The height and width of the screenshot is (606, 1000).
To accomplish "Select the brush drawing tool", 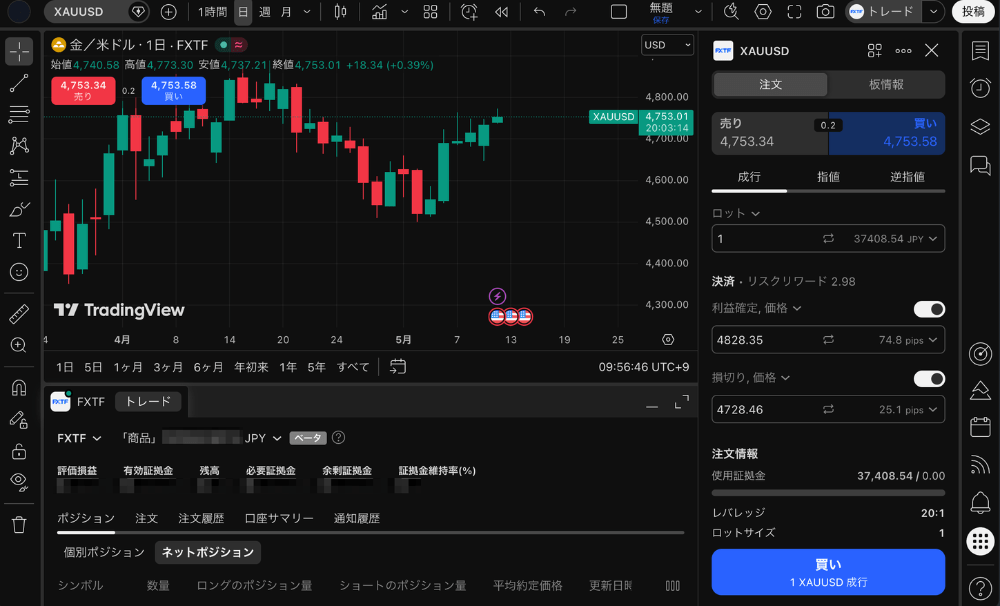I will click(19, 209).
